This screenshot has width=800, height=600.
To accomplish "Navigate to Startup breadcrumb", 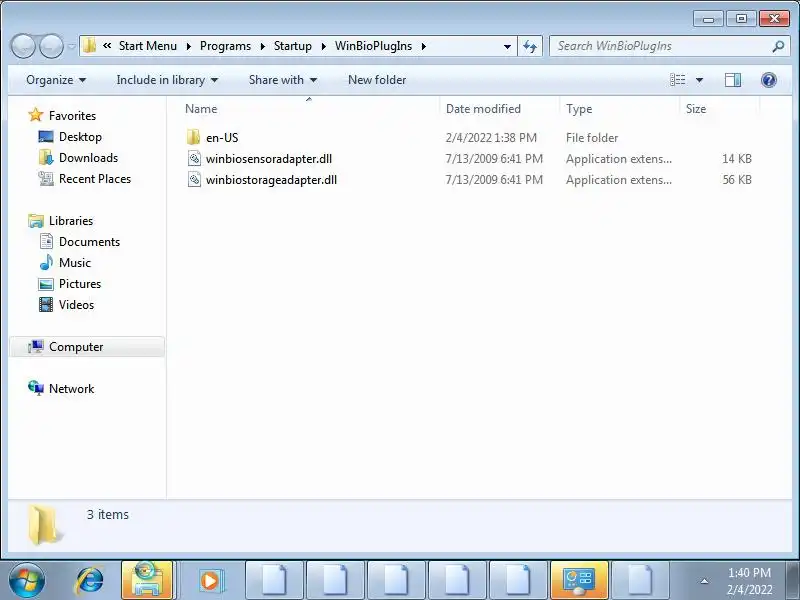I will click(x=292, y=46).
